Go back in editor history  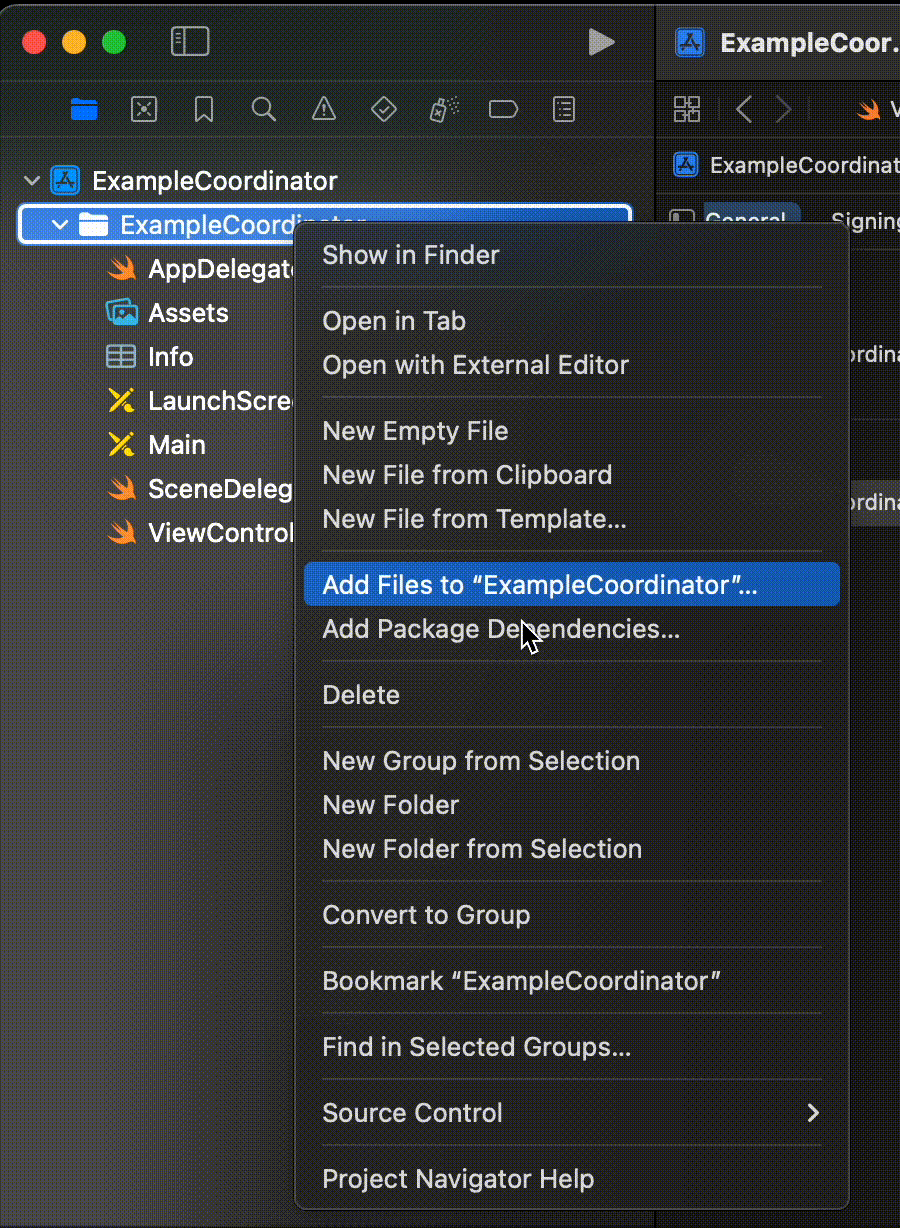744,109
